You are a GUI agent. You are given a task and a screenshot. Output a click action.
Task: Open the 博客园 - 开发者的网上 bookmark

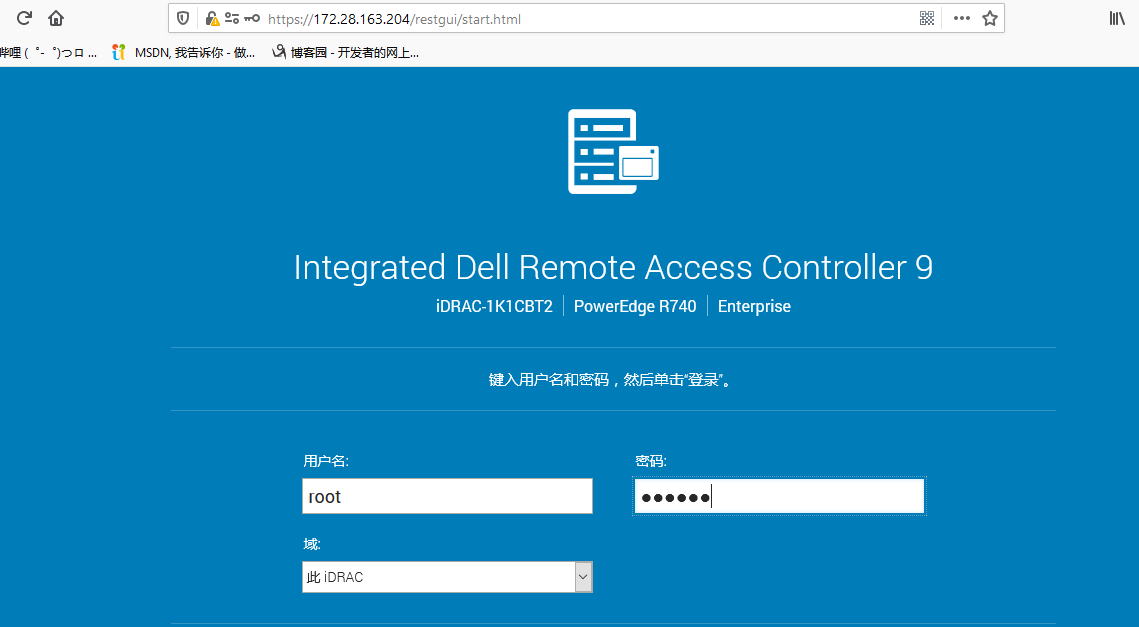click(345, 52)
